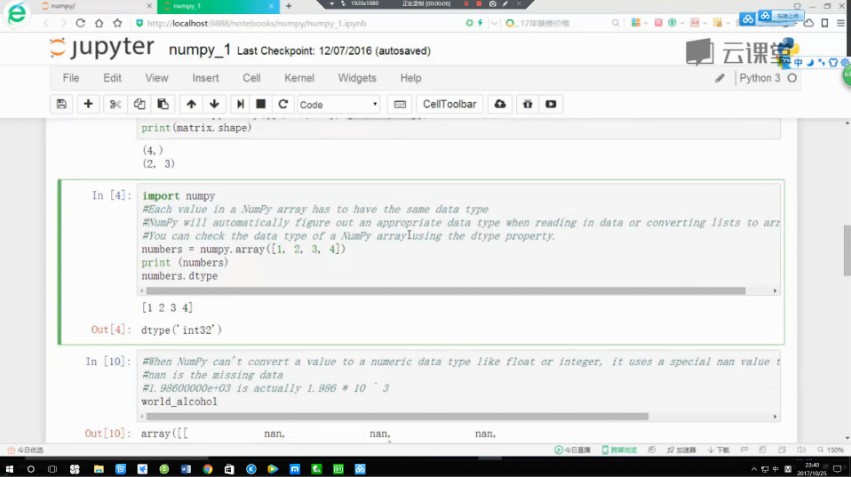Open the Cell menu
Image resolution: width=851 pixels, height=477 pixels.
[x=251, y=78]
